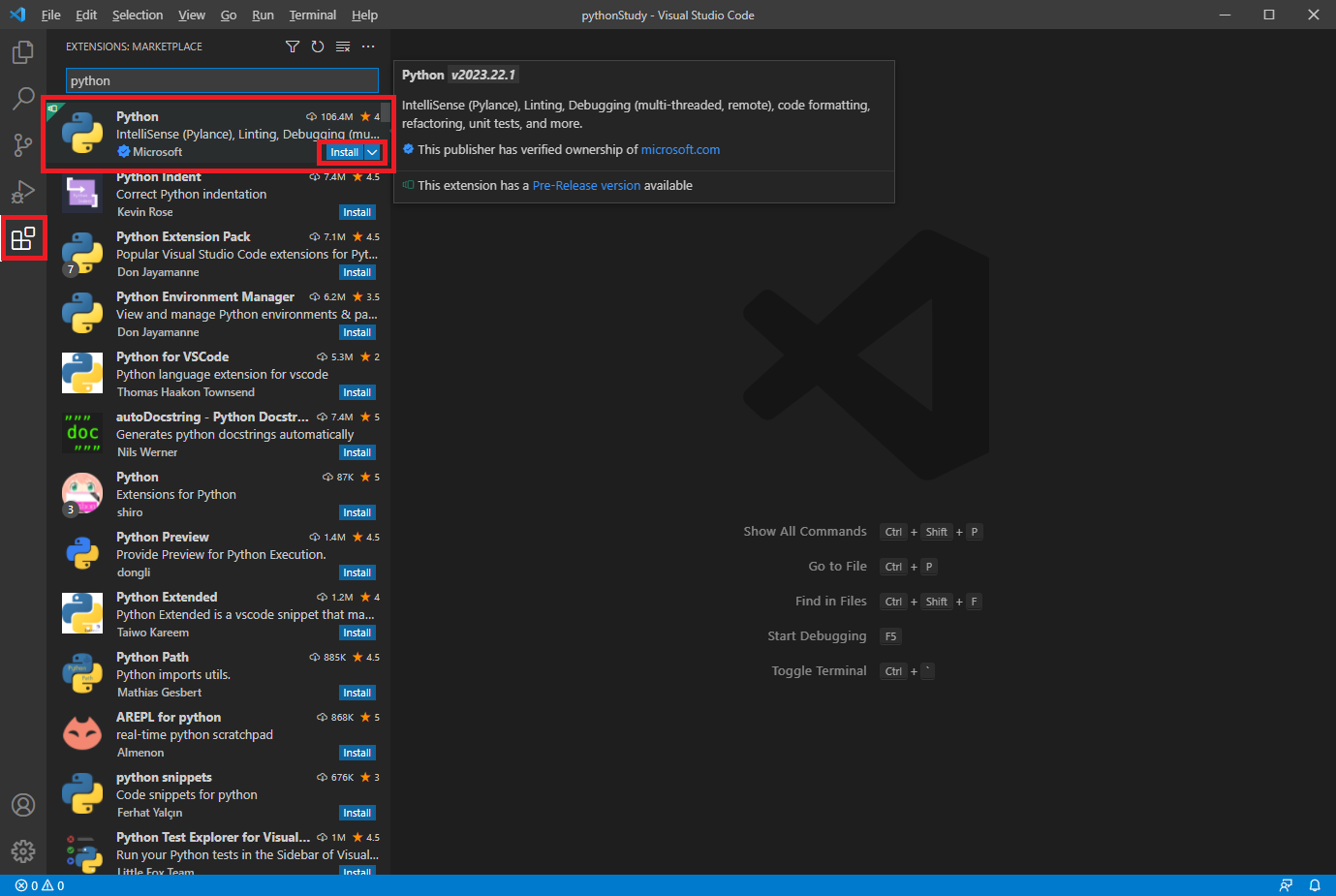Screen dimensions: 1336x896
Task: Click the feedback icon in status bar
Action: [x=1286, y=885]
